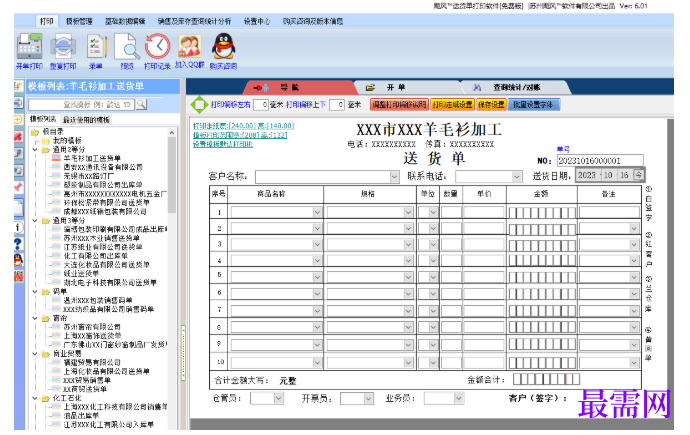Switch to the 开单 tab

pos(406,88)
